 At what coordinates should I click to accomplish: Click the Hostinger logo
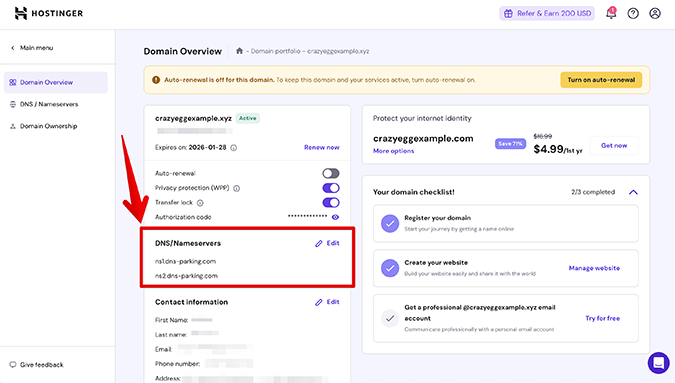coord(49,13)
